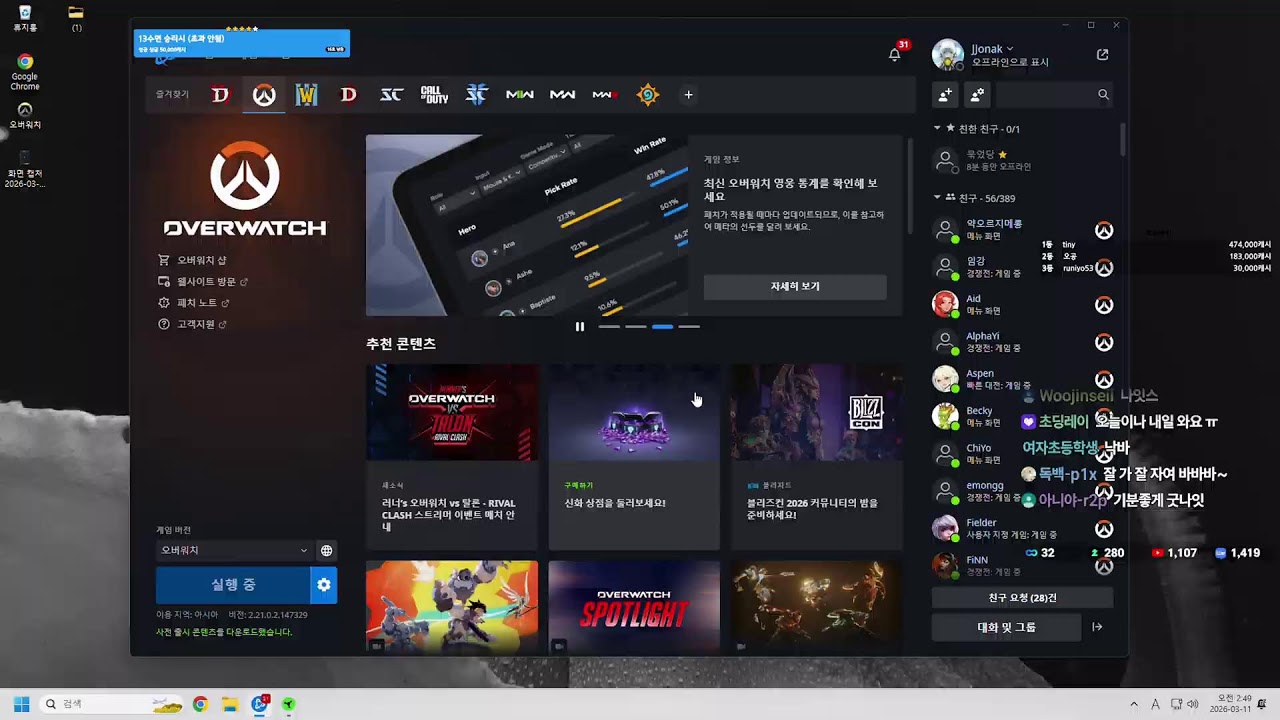Select friend Aid in the list
The width and height of the screenshot is (1280, 720).
[1023, 305]
